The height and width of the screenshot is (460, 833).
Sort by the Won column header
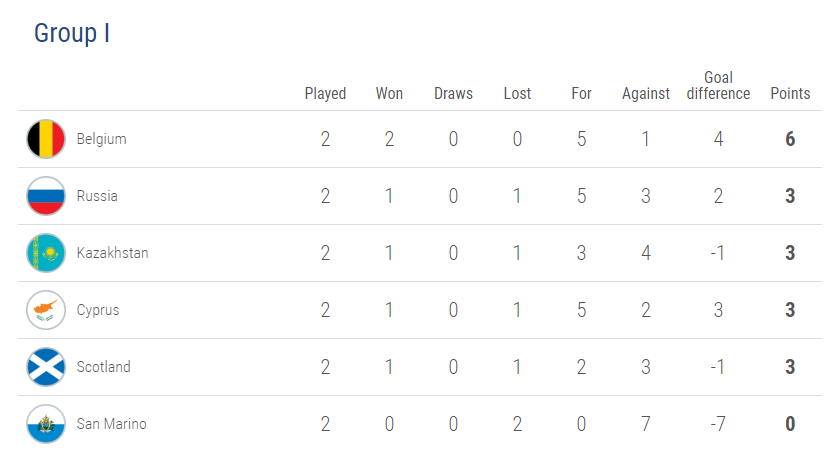coord(389,93)
